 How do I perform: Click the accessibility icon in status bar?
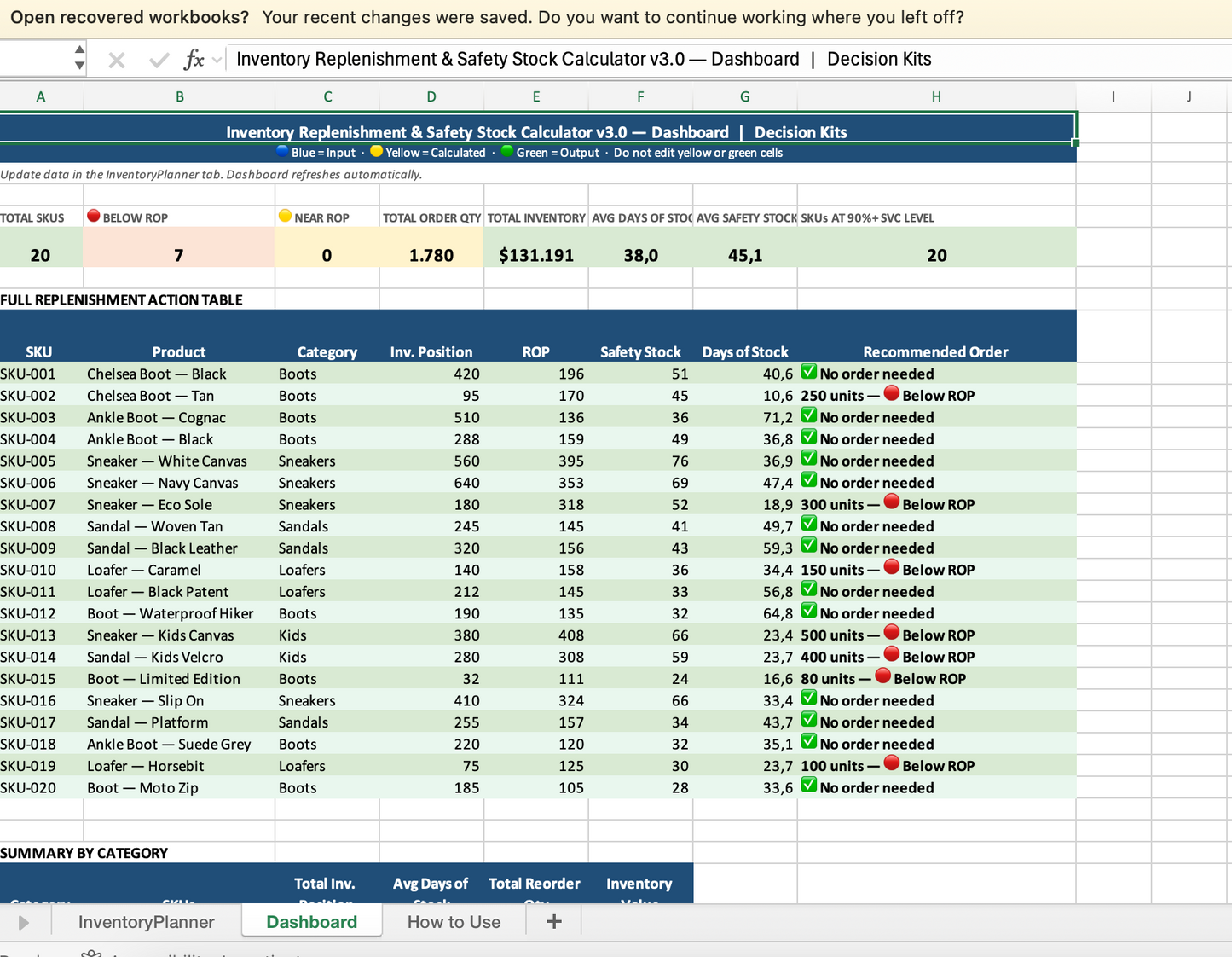coord(91,954)
